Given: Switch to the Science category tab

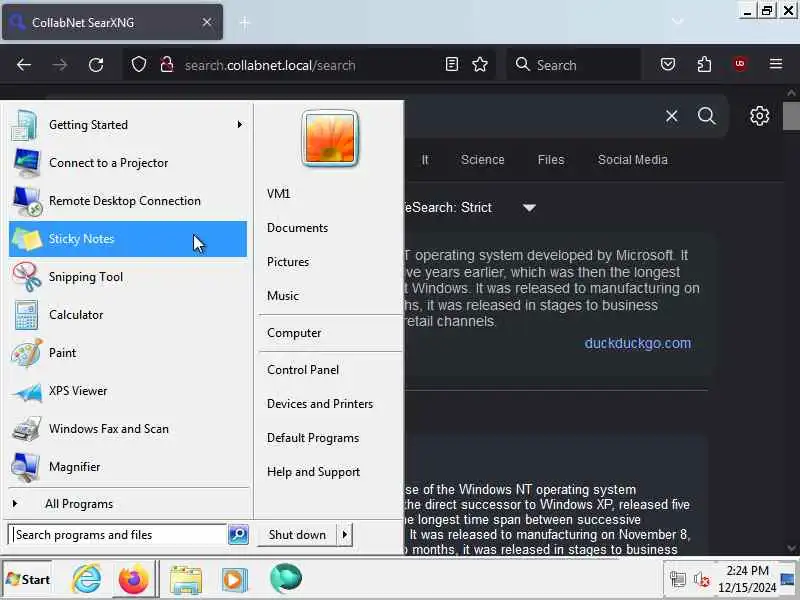Looking at the screenshot, I should [x=482, y=160].
